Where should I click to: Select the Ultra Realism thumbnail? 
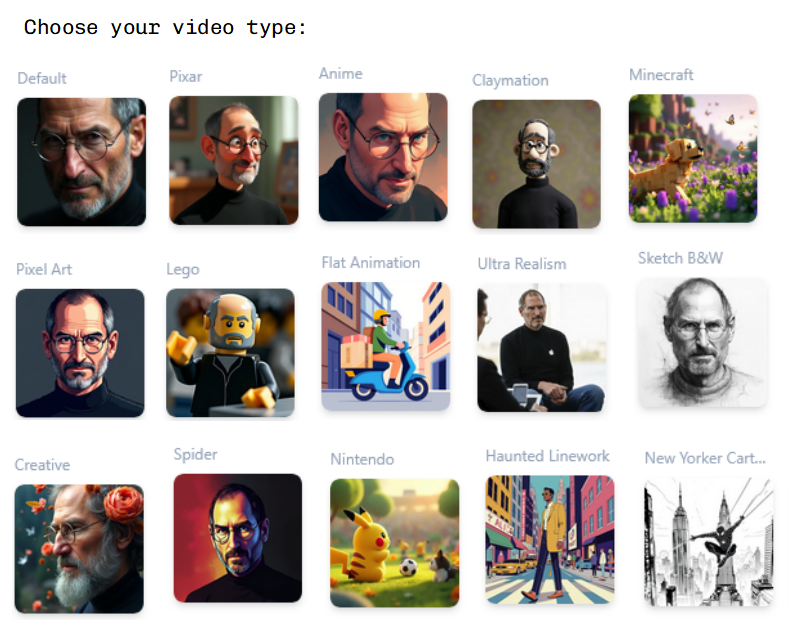point(542,348)
